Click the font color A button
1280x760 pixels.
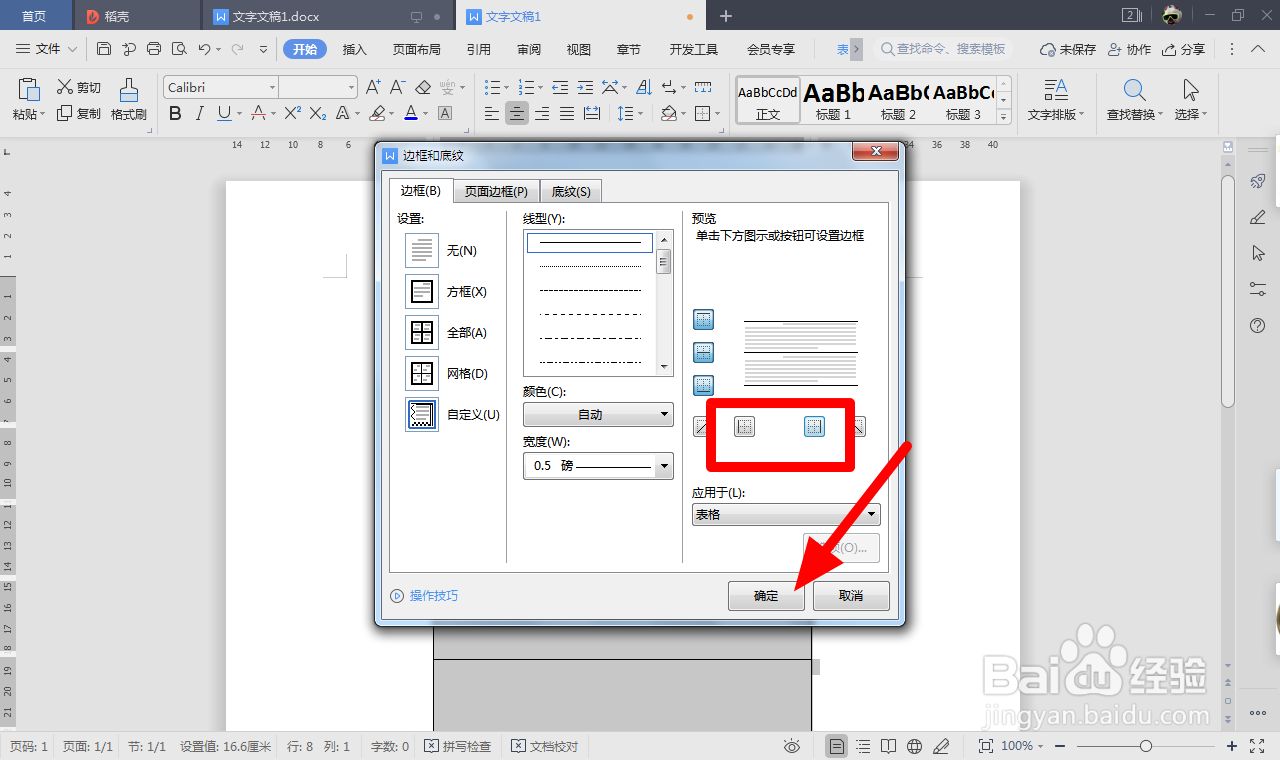pos(411,114)
